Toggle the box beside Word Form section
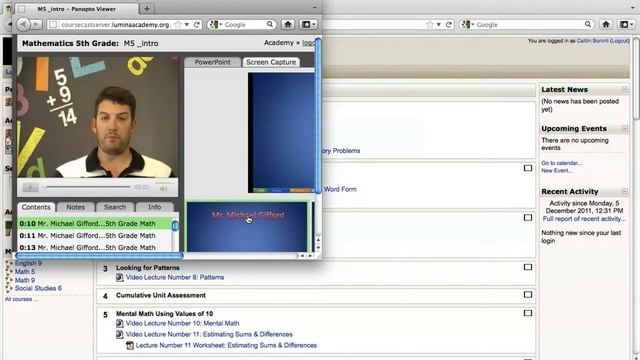Viewport: 640px width, 360px height. point(528,168)
